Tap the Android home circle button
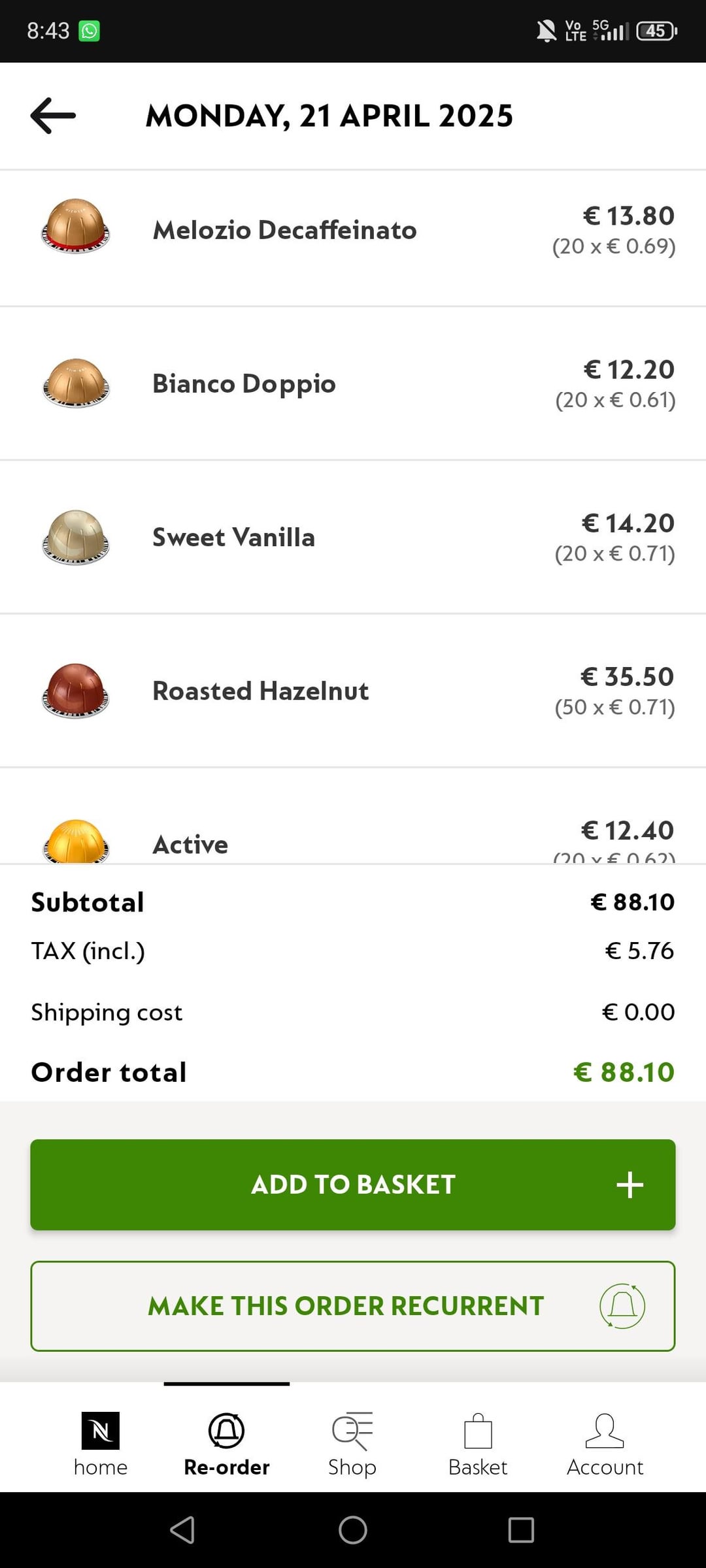 [353, 1529]
